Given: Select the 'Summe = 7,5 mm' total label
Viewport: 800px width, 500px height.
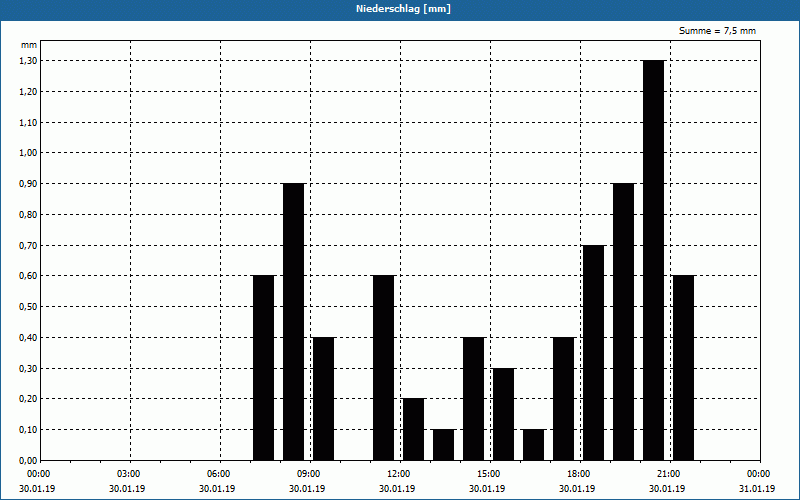Looking at the screenshot, I should point(717,31).
